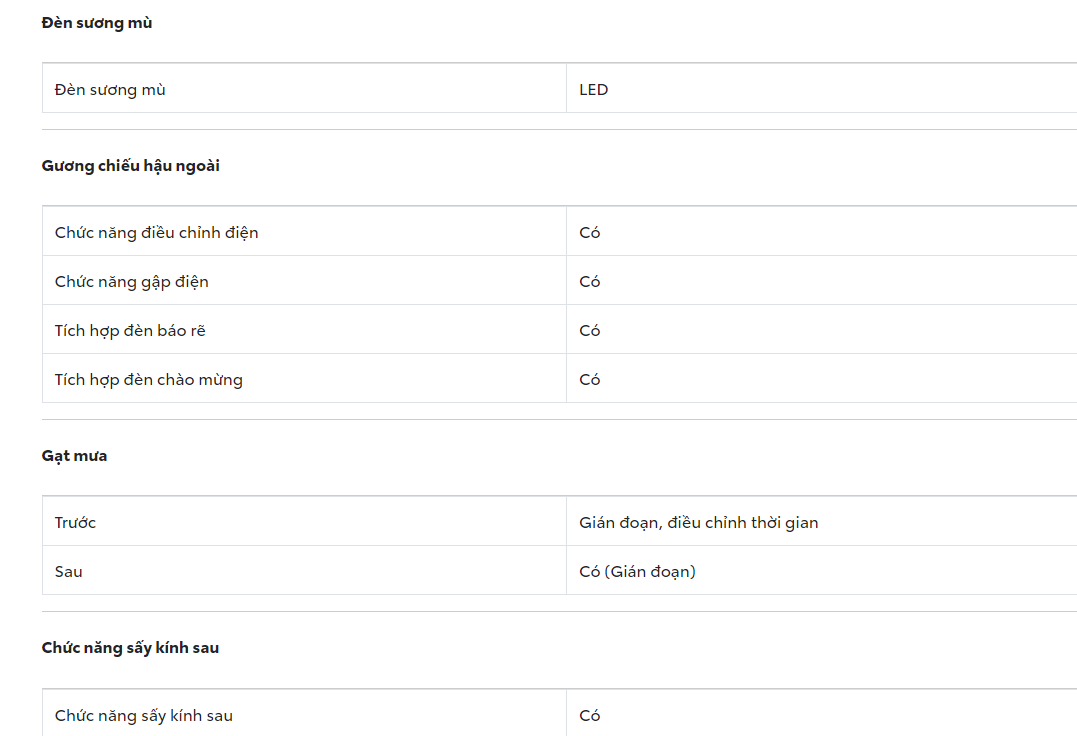Click the "Gương chiếu hậu ngoài" heading
Viewport: 1077px width, 736px height.
pyautogui.click(x=131, y=166)
